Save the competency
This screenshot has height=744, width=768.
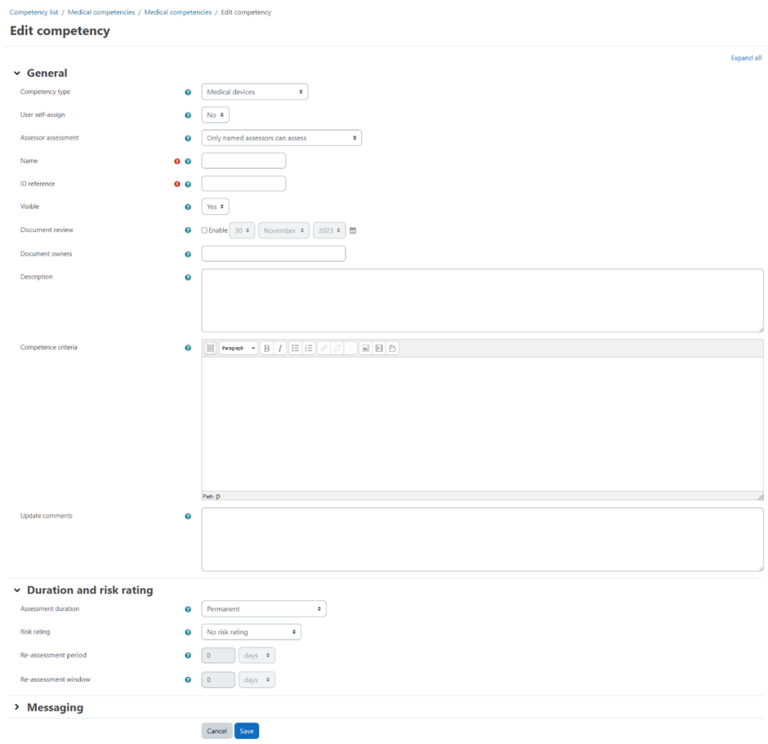246,731
